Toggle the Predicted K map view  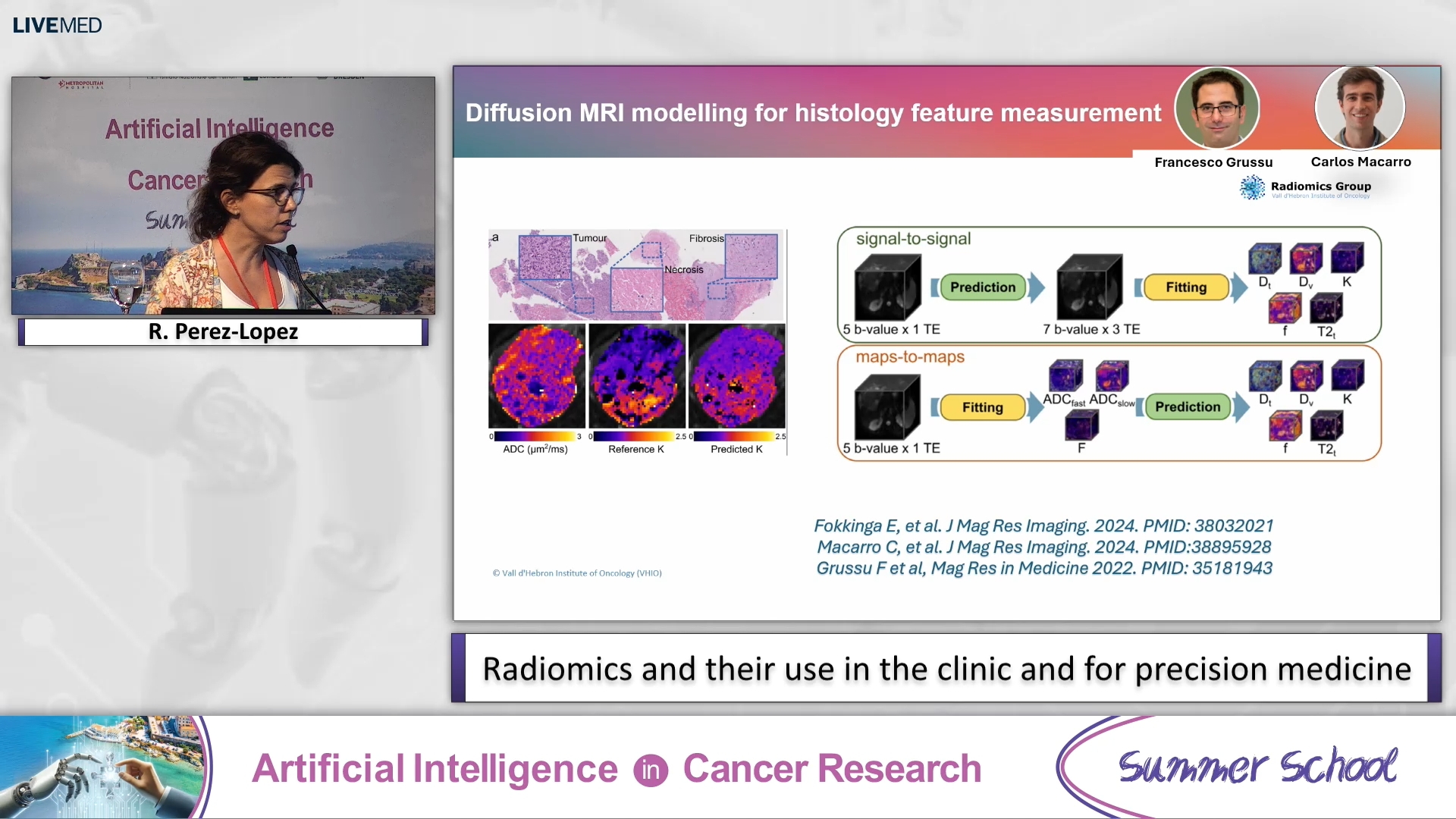(x=736, y=375)
